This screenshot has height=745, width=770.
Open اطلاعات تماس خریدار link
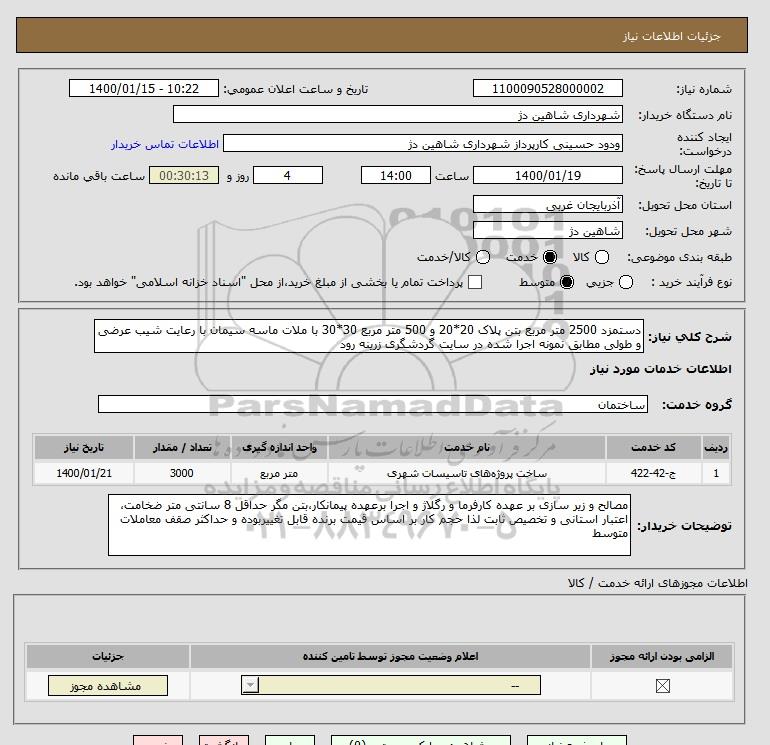[x=165, y=144]
